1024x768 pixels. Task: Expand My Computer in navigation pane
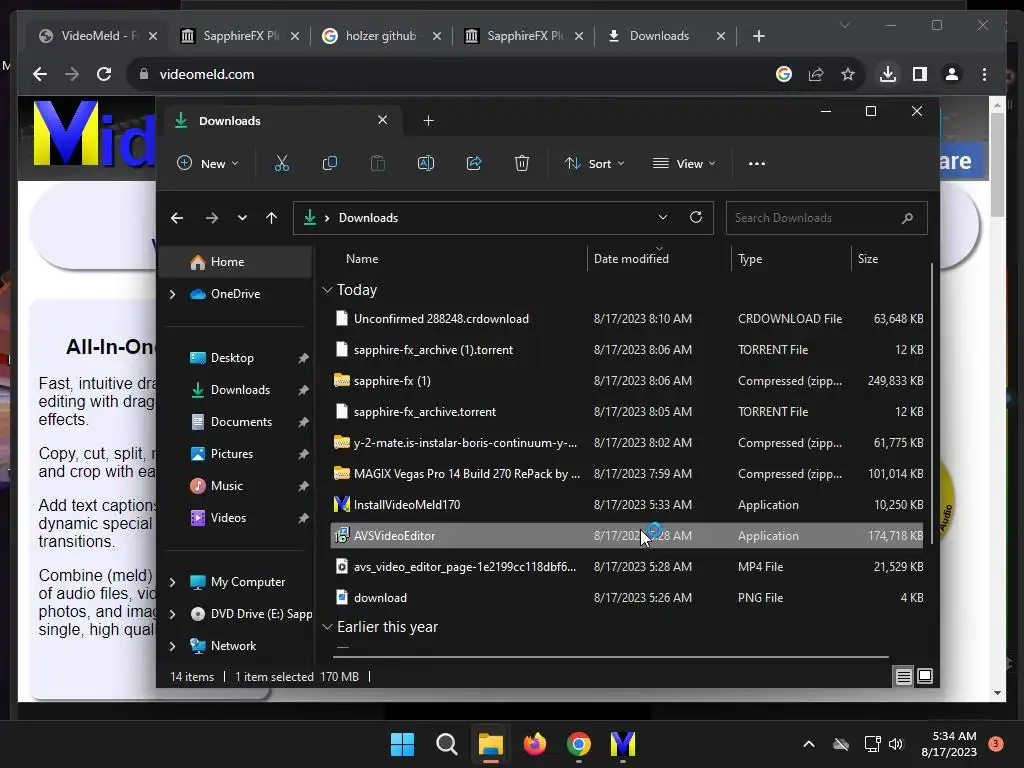172,583
